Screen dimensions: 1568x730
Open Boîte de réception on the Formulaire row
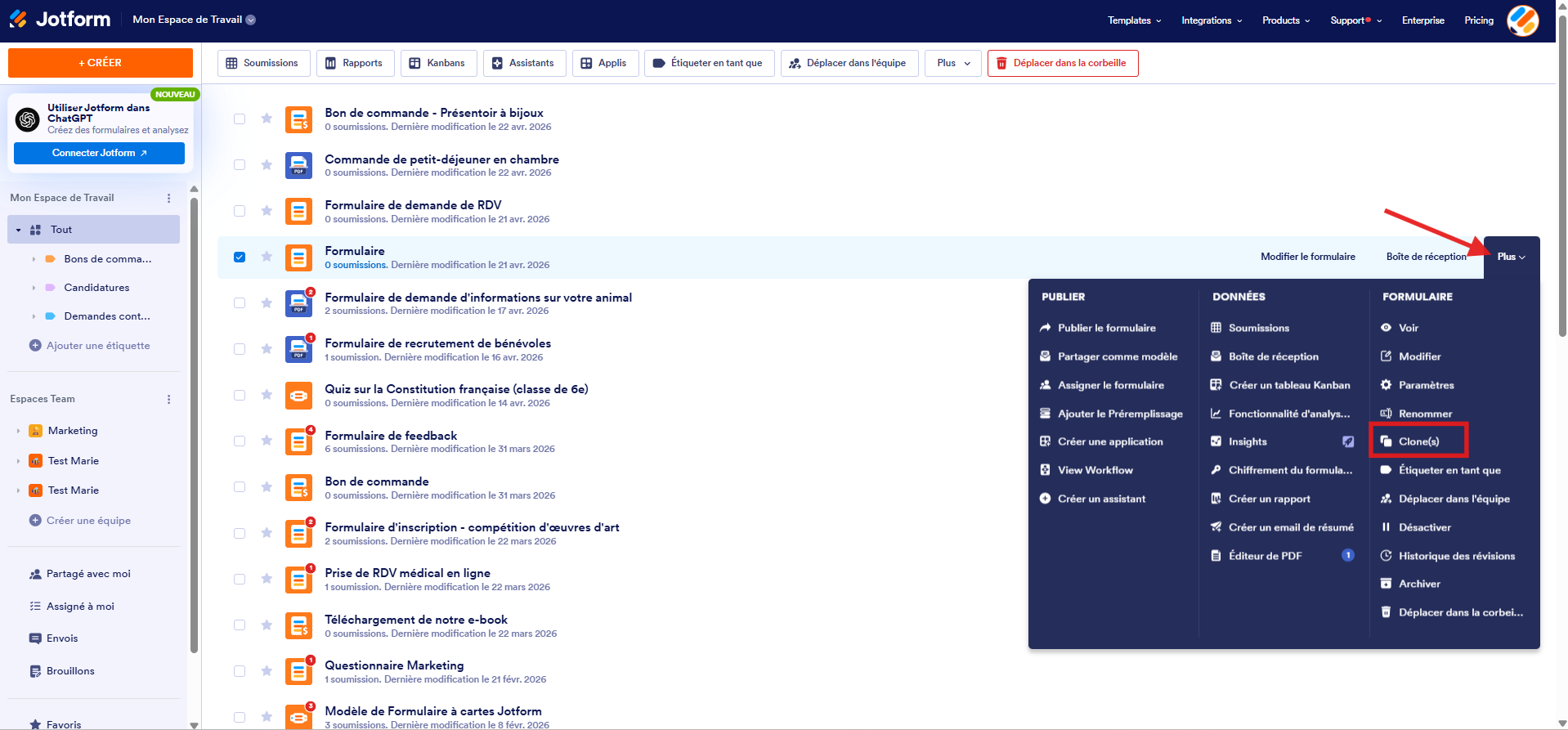1427,257
